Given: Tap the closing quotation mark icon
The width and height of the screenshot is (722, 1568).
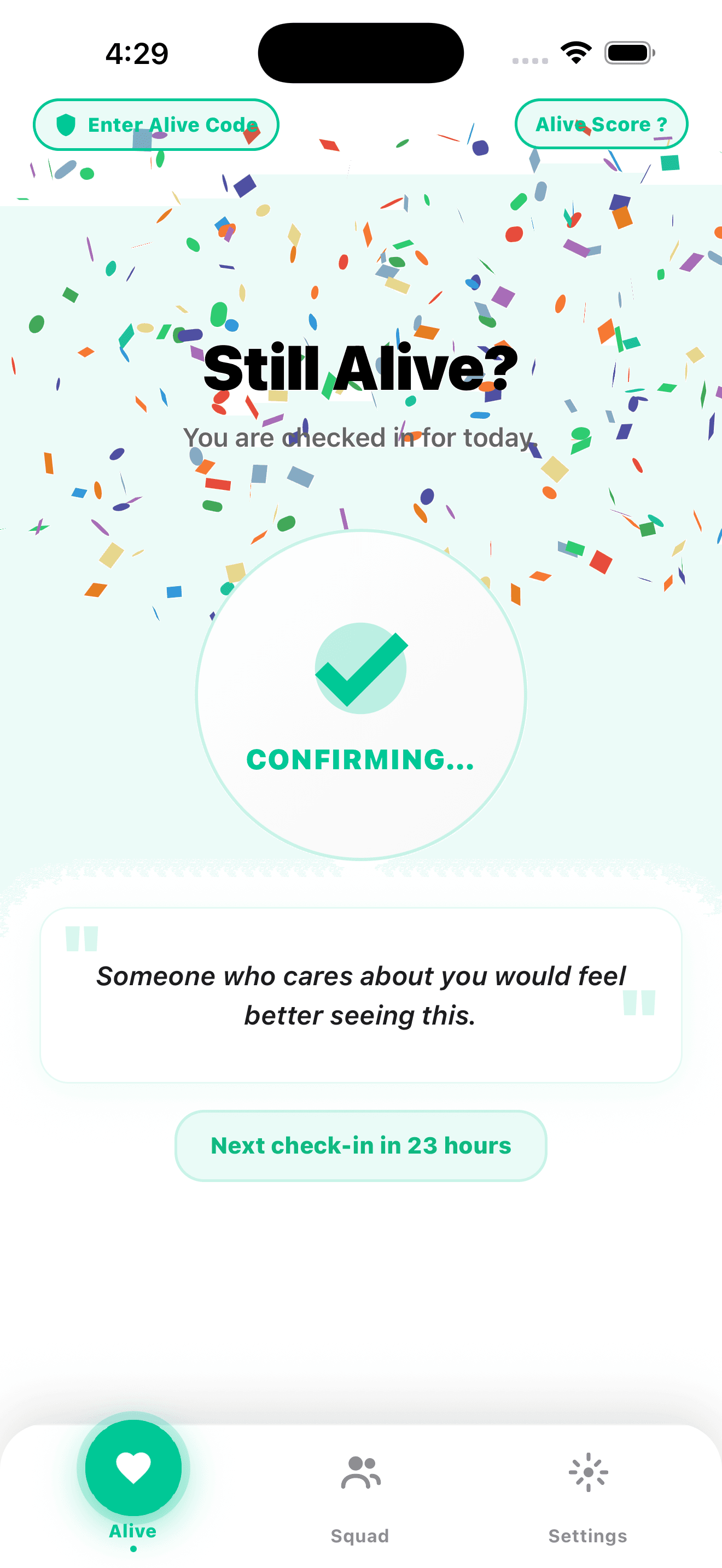Looking at the screenshot, I should point(639,1002).
